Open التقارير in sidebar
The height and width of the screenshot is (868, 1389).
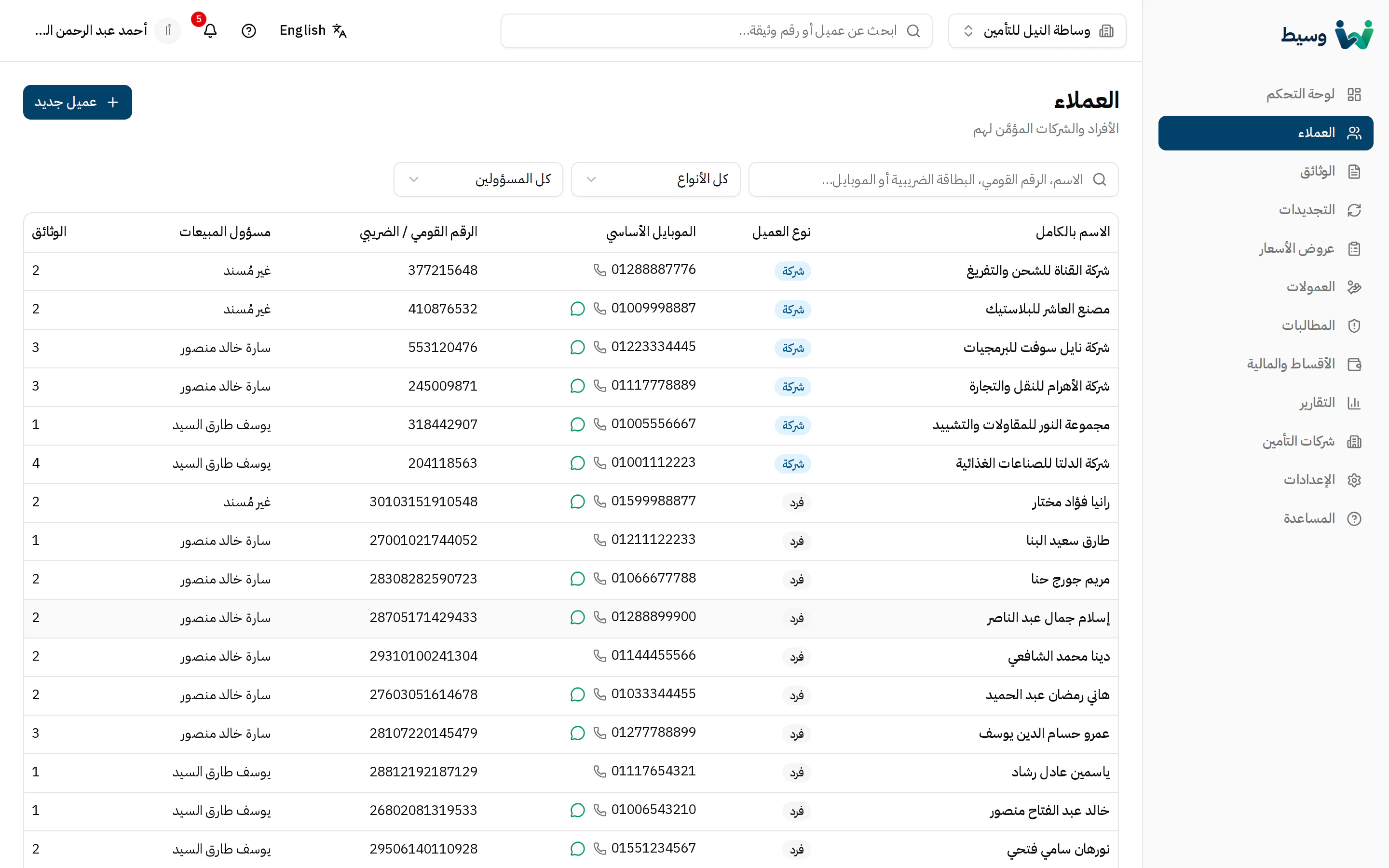tap(1266, 403)
